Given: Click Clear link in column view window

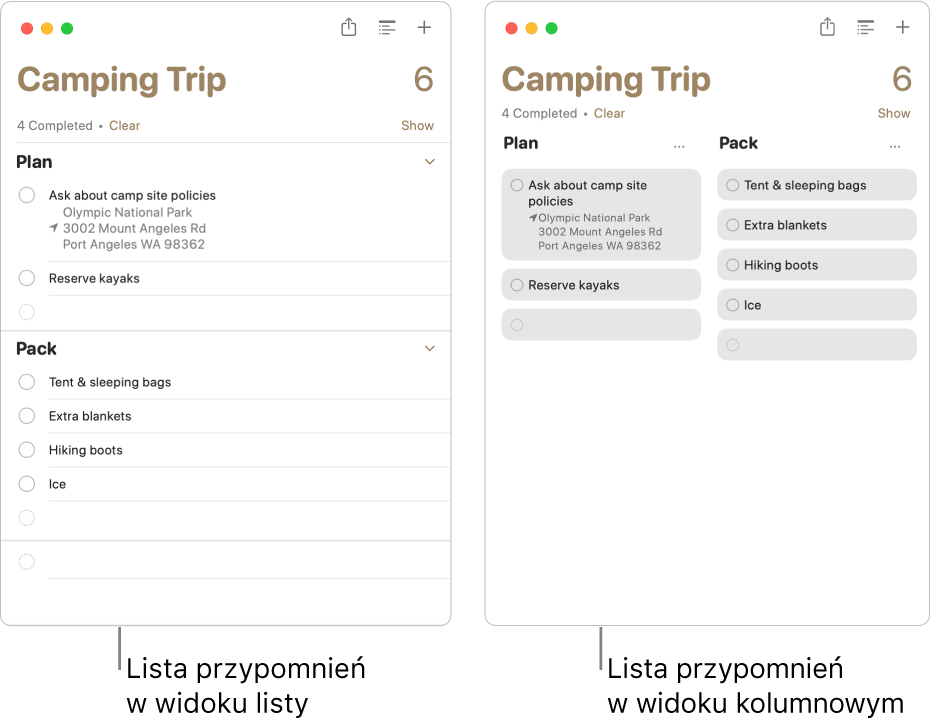Looking at the screenshot, I should pos(609,114).
